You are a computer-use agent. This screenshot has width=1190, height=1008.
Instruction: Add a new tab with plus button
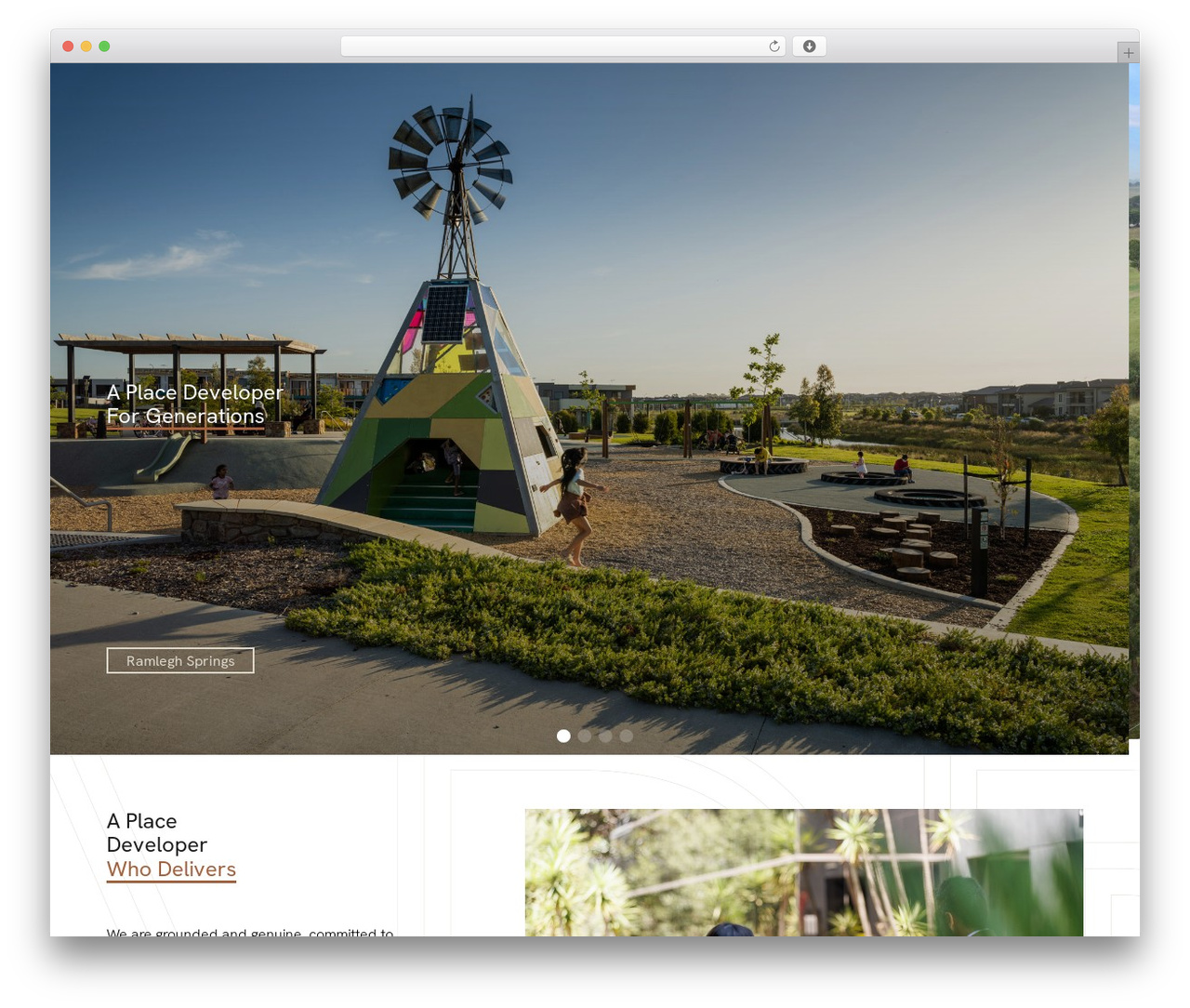pos(1128,53)
